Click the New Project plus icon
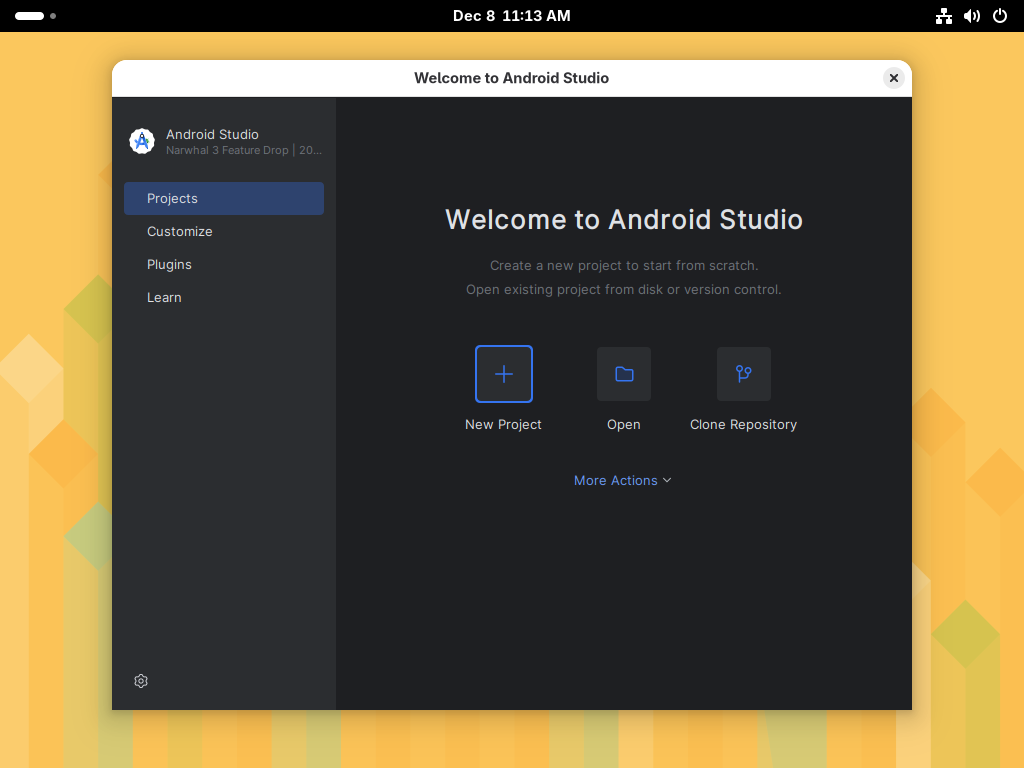 [x=504, y=374]
